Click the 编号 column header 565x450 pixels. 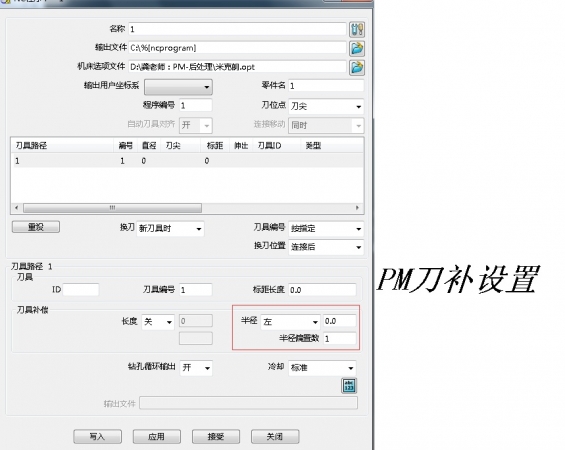125,146
